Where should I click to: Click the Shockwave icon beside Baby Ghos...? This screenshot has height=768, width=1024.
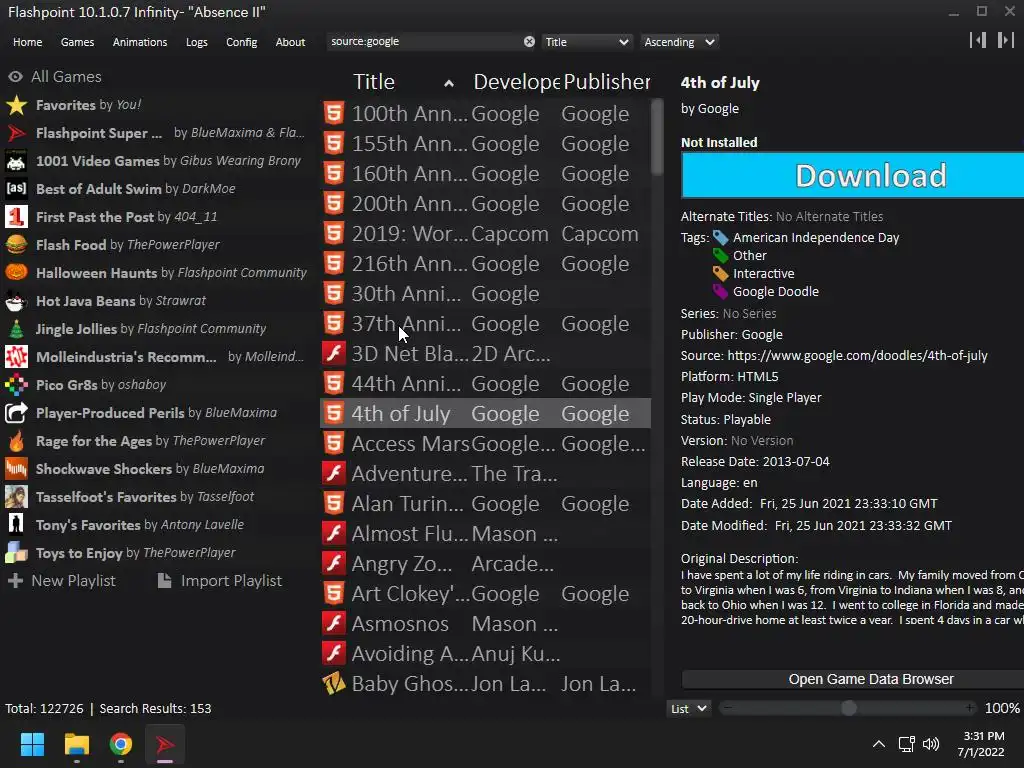click(334, 684)
